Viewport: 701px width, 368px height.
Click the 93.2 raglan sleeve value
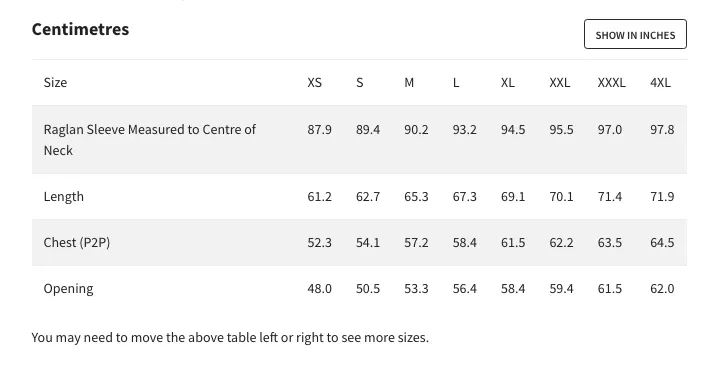click(465, 130)
